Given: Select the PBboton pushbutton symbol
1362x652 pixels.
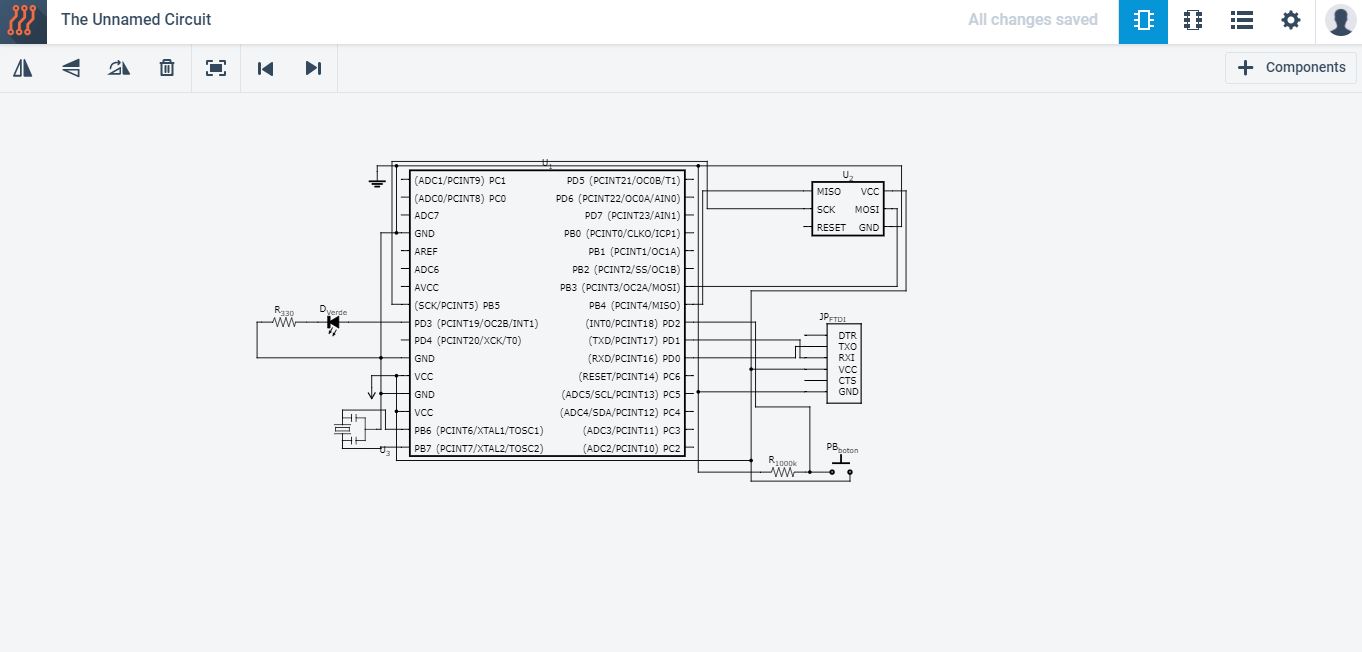Looking at the screenshot, I should pyautogui.click(x=841, y=464).
